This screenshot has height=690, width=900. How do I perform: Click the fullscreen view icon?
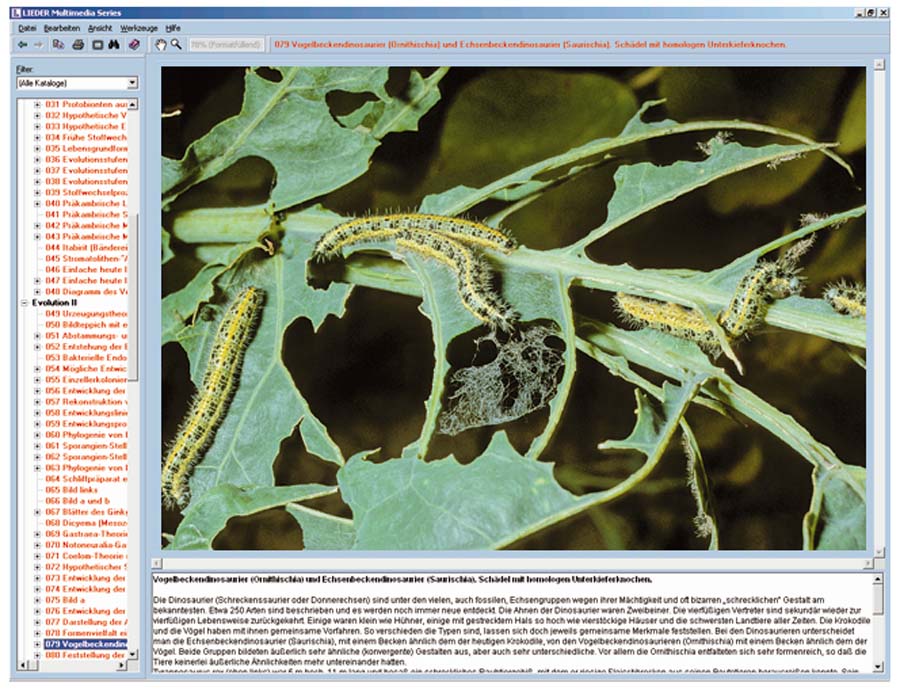pos(98,45)
